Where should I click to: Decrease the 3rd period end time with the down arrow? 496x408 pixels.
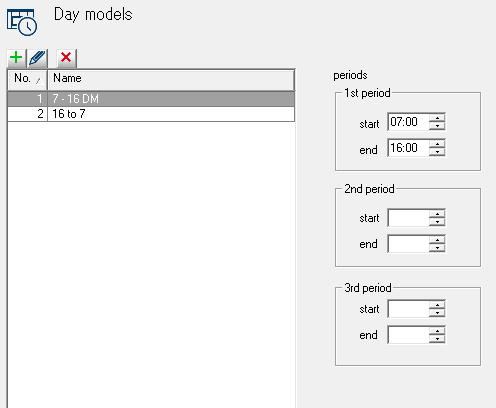tap(437, 339)
